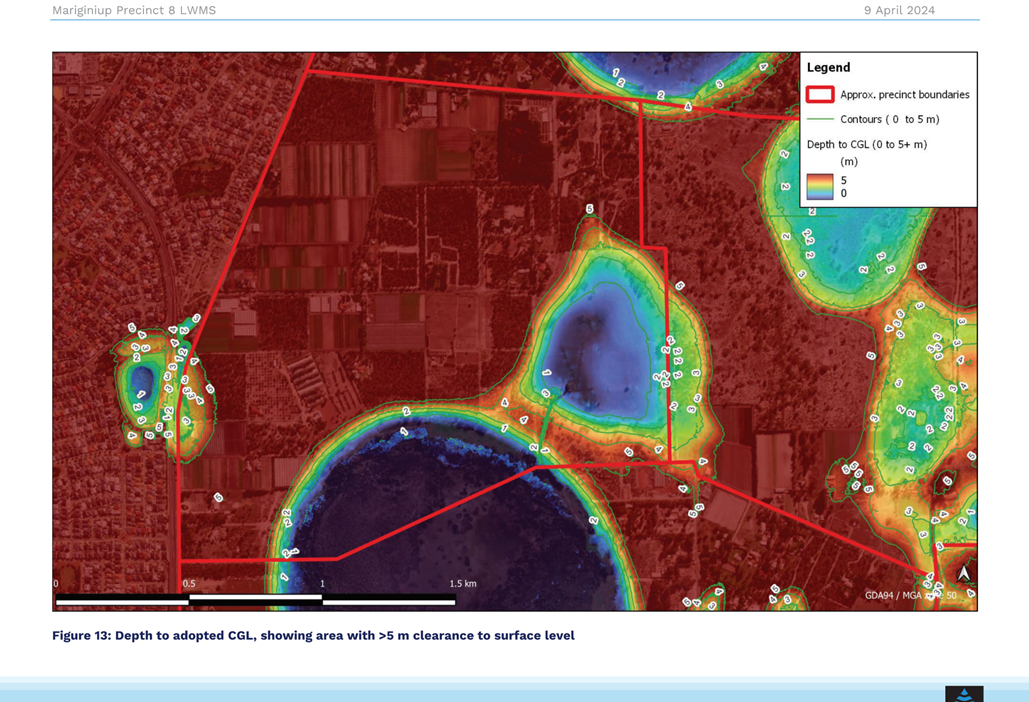Screen dimensions: 1029x702
Task: Click the '9 April 2024' date in header
Action: coord(899,10)
